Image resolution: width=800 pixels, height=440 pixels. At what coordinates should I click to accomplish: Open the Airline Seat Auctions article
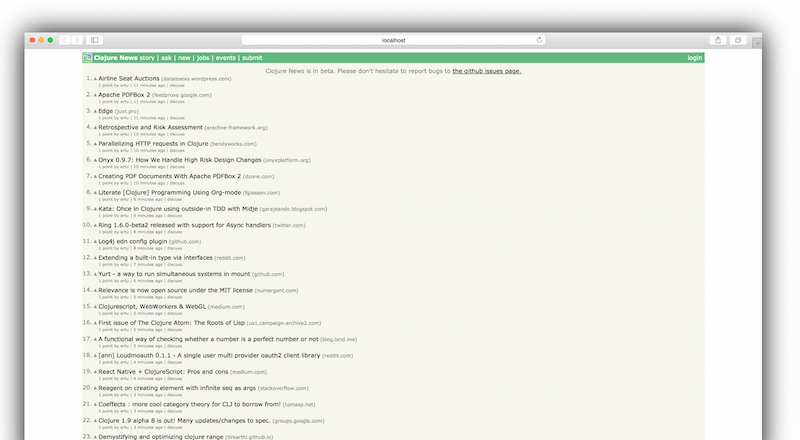tap(129, 79)
